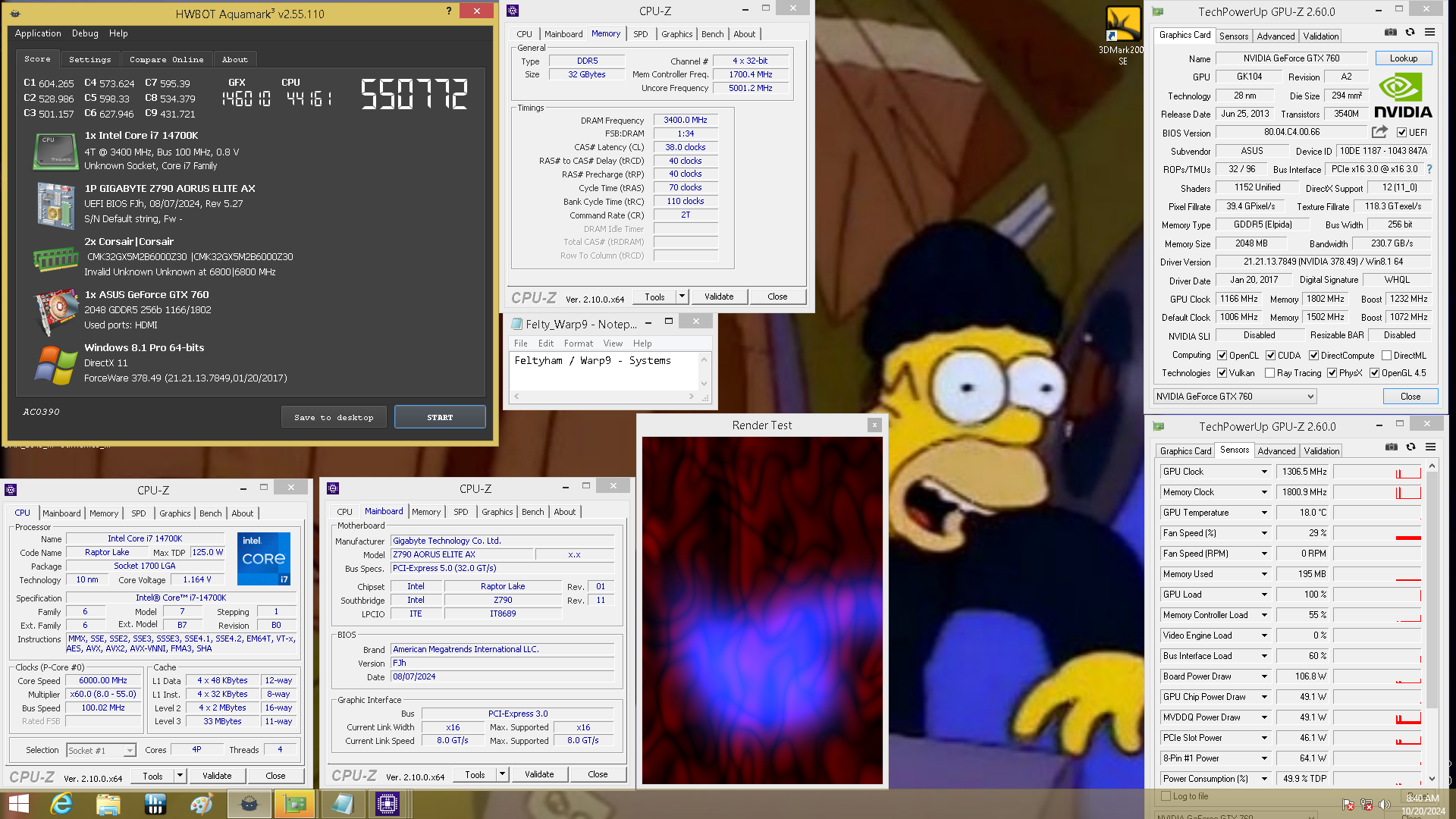1456x819 pixels.
Task: Open the Board Power Draw sensor dropdown
Action: [1264, 676]
